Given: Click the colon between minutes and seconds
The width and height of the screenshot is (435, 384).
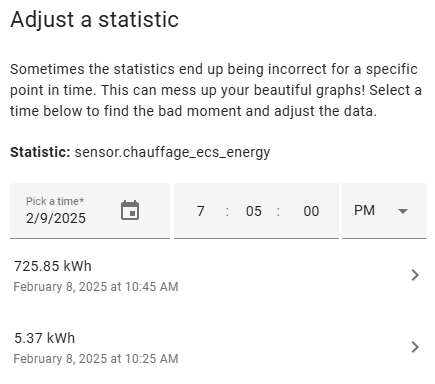Looking at the screenshot, I should coord(278,211).
